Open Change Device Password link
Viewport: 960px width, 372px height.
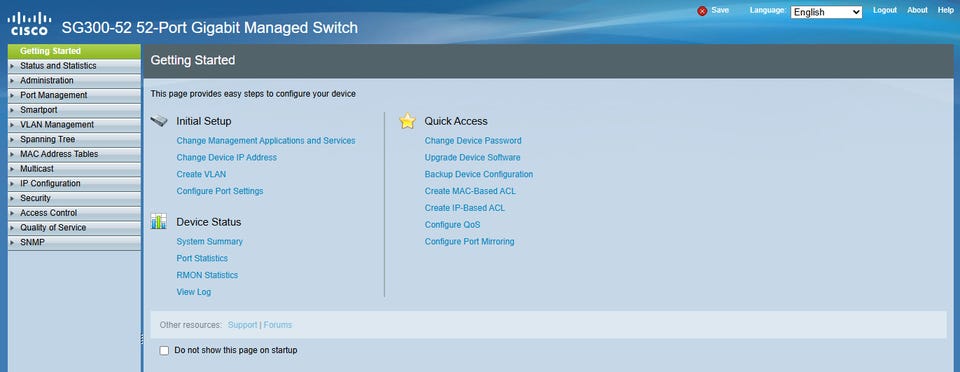[473, 141]
